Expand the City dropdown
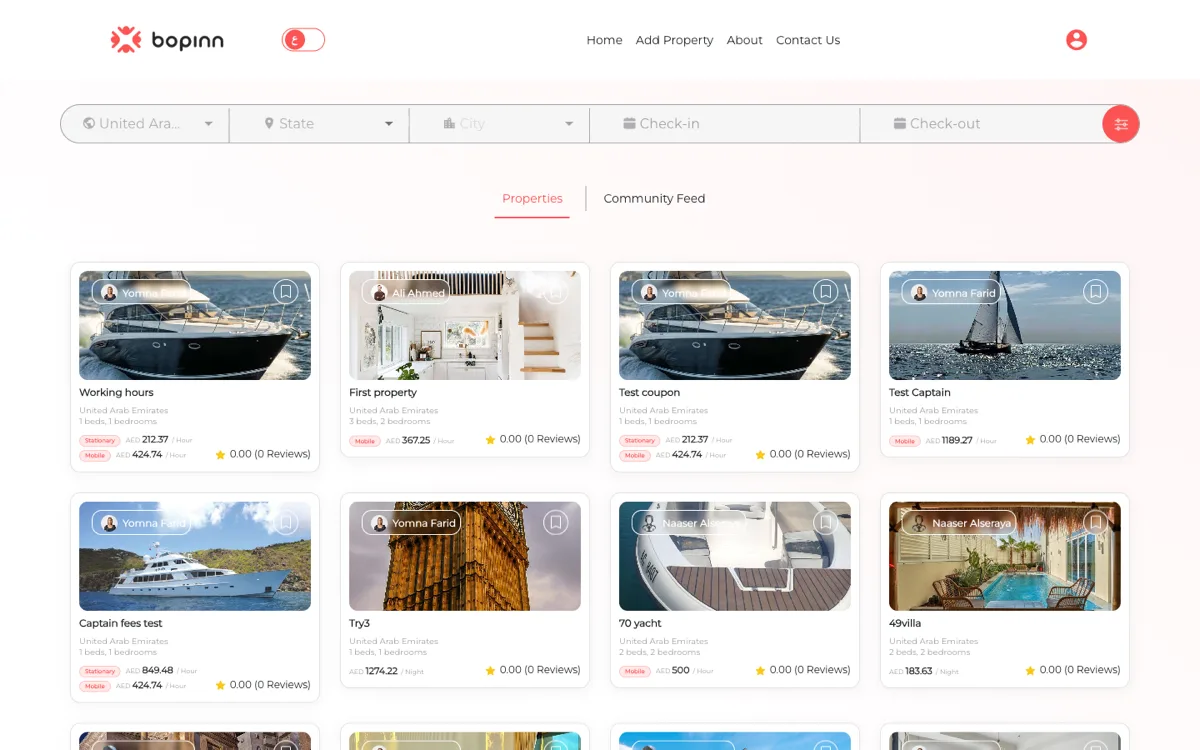Viewport: 1200px width, 750px height. click(569, 124)
